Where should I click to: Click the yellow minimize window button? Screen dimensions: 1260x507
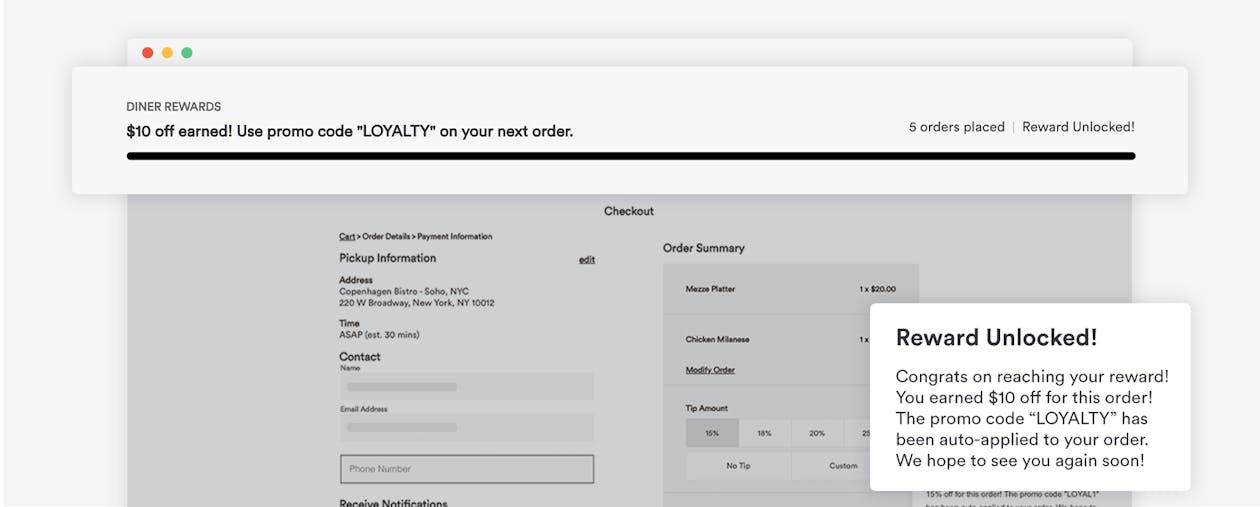pos(167,53)
